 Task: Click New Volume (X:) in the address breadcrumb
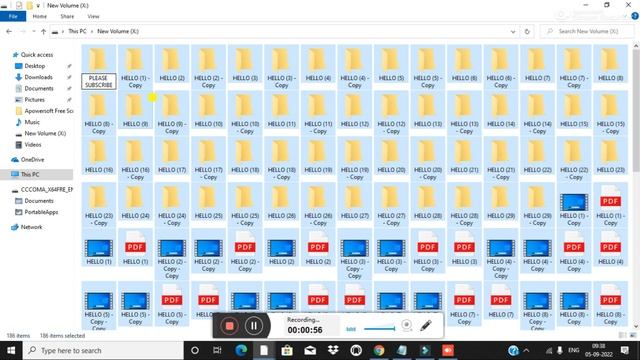[118, 31]
